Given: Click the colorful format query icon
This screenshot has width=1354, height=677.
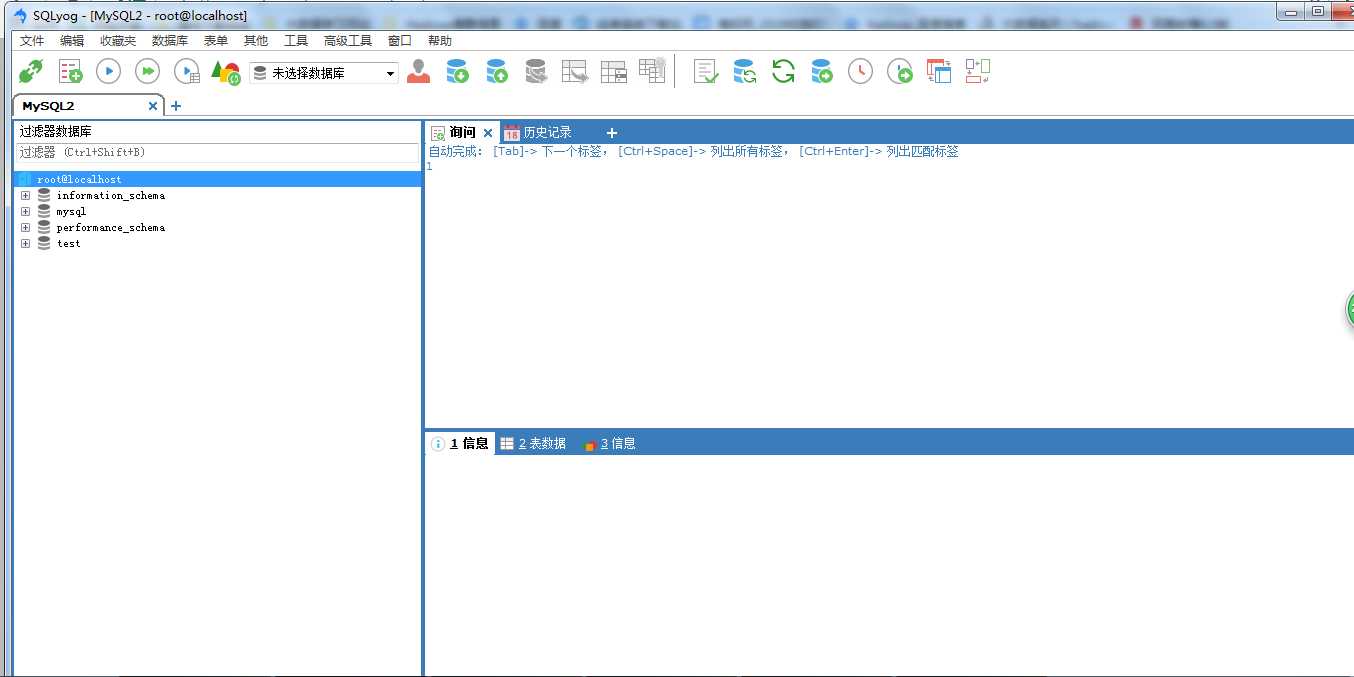Looking at the screenshot, I should point(226,72).
